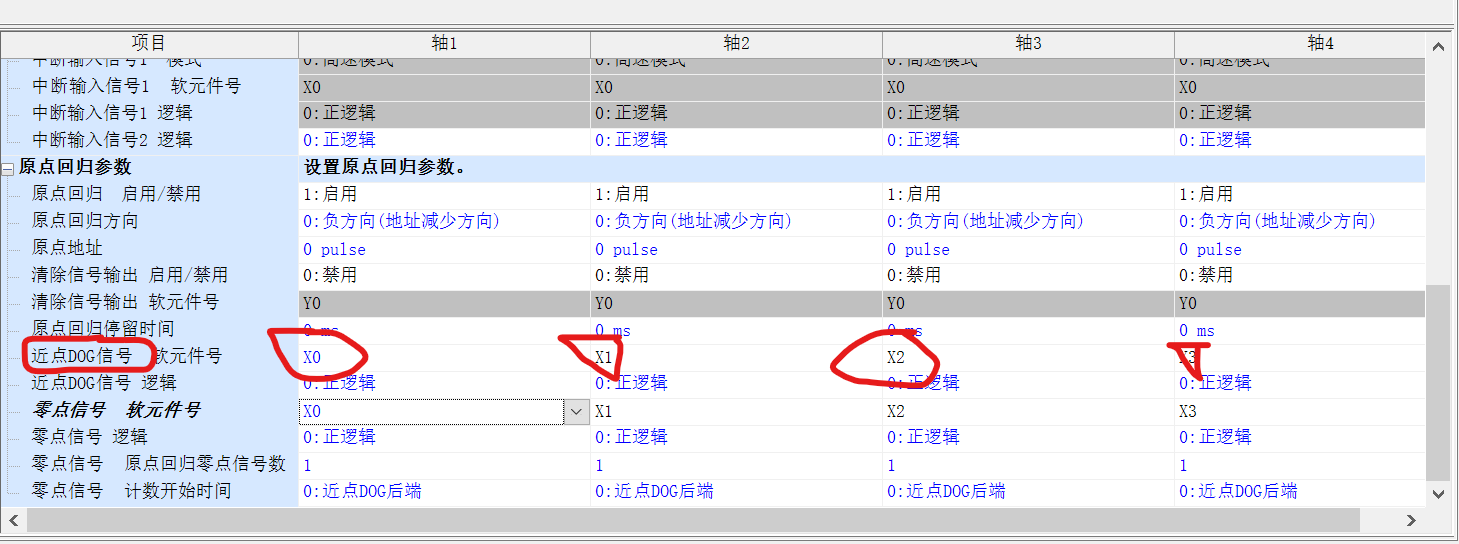Screen dimensions: 1459x544
Task: Select the 中断输入信号2 逻辑 row label
Action: click(x=112, y=140)
